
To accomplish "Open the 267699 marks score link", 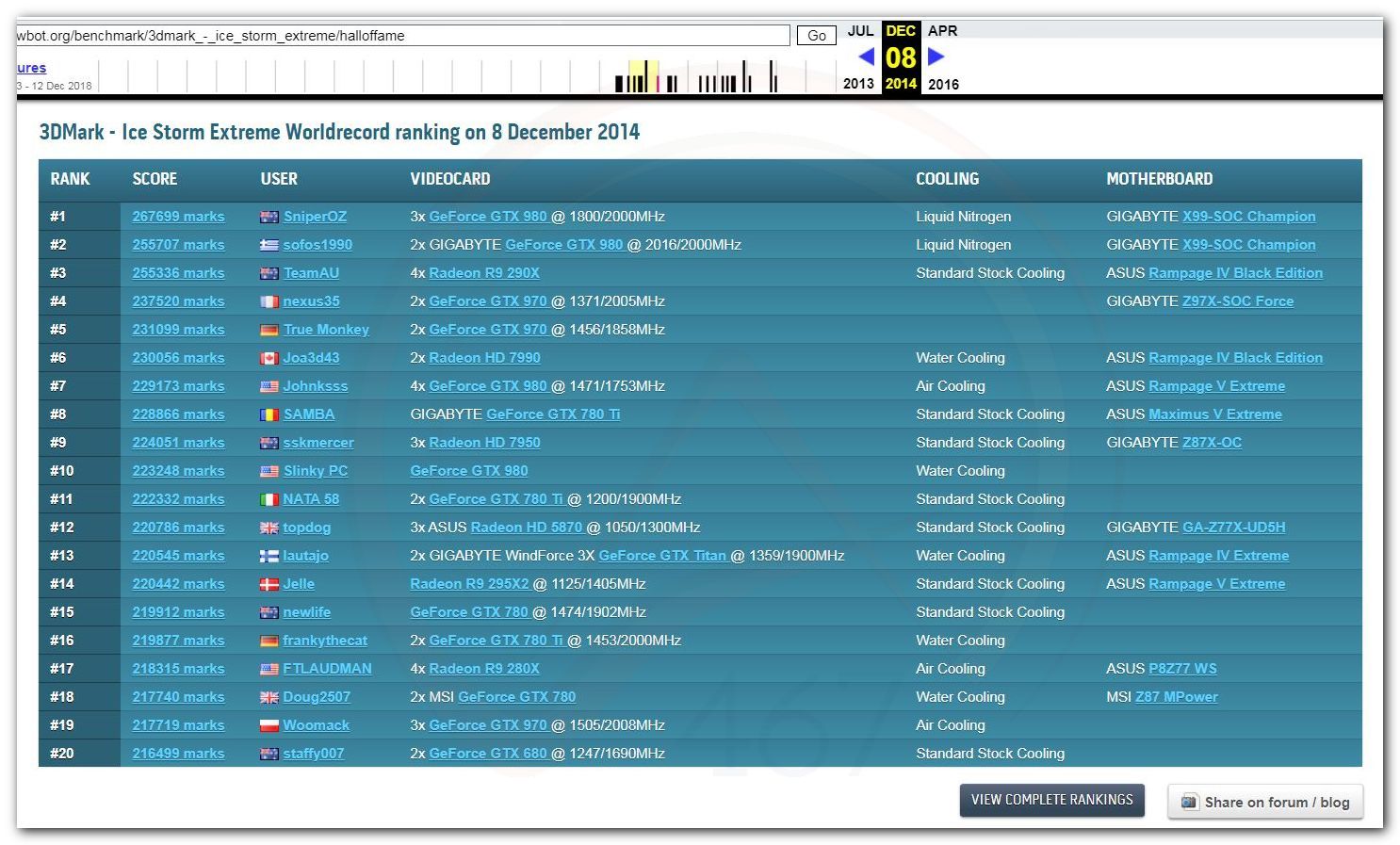I will point(178,217).
